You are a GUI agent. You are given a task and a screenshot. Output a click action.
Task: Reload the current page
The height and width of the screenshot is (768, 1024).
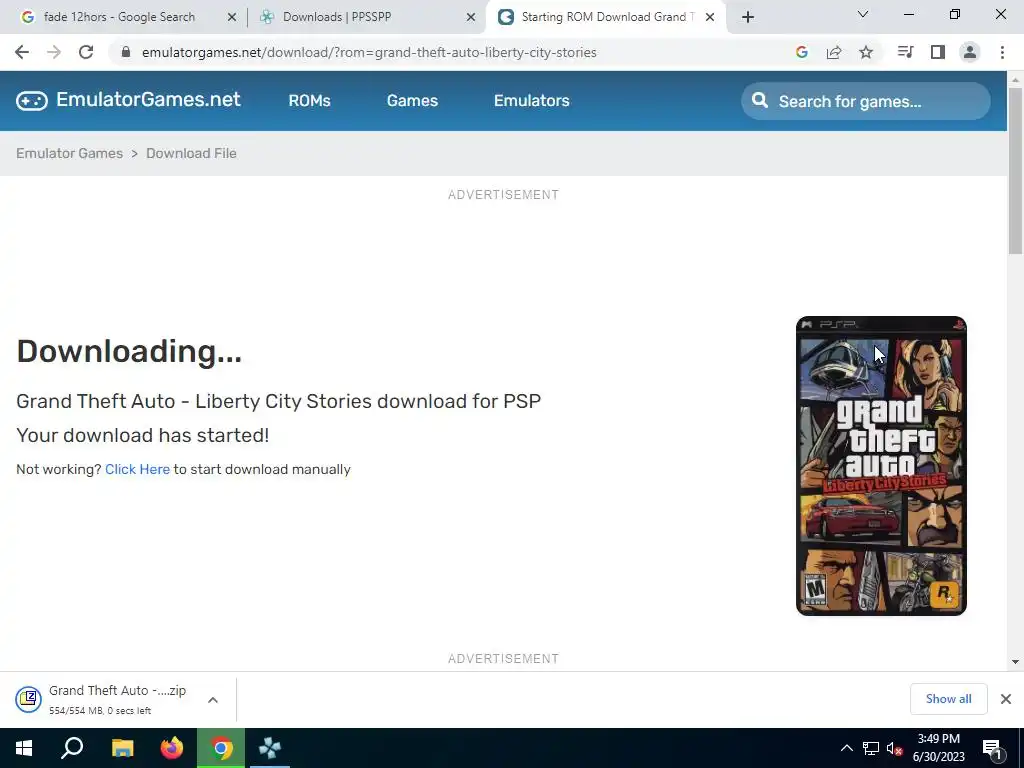(86, 52)
